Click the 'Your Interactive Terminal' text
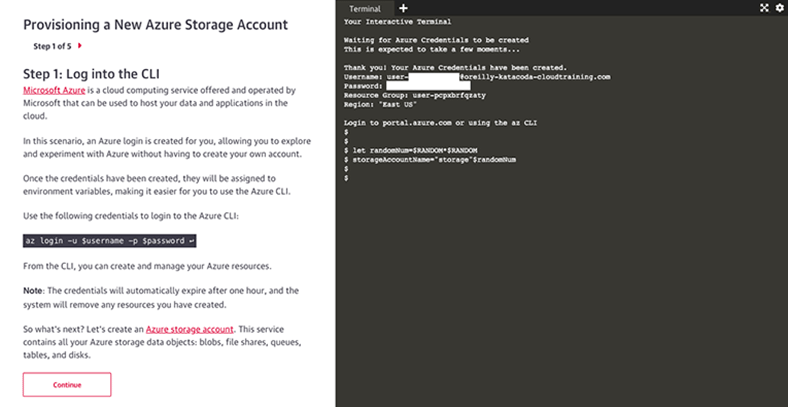The height and width of the screenshot is (407, 788). coord(398,22)
